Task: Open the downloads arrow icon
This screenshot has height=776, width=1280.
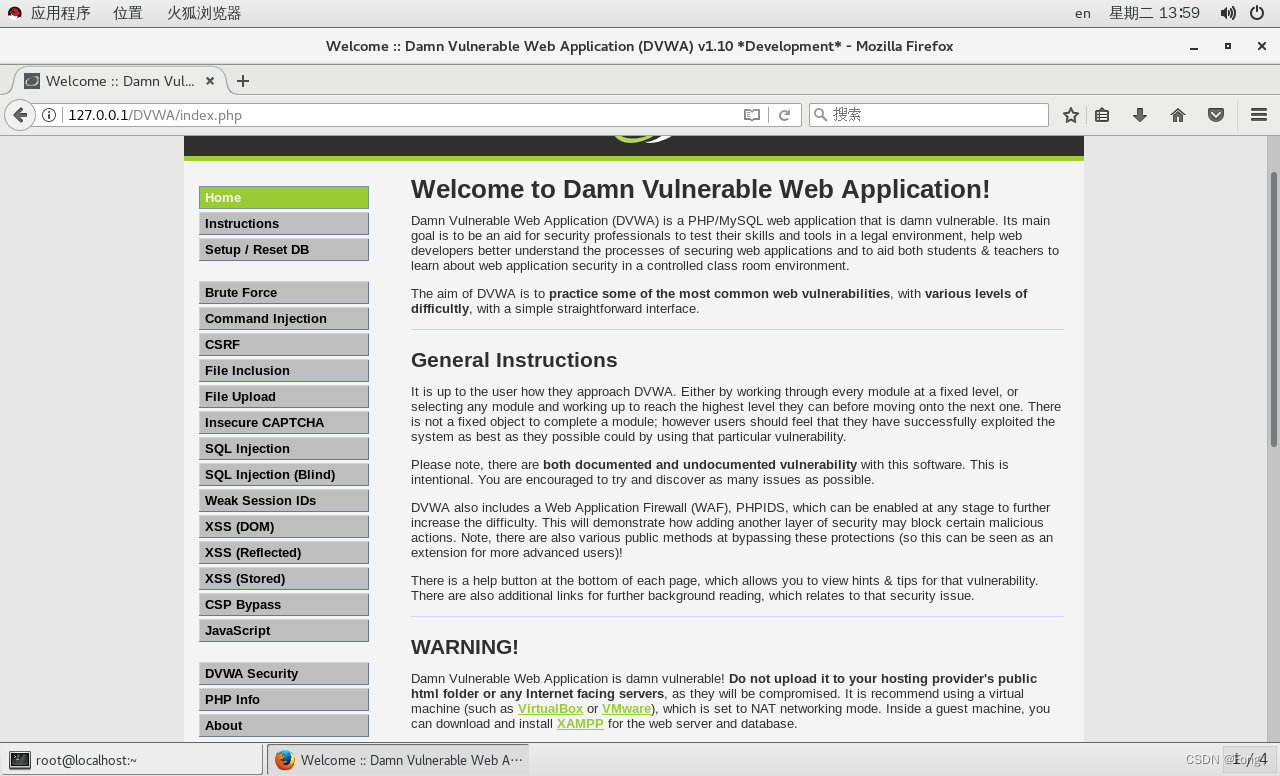Action: (x=1139, y=115)
